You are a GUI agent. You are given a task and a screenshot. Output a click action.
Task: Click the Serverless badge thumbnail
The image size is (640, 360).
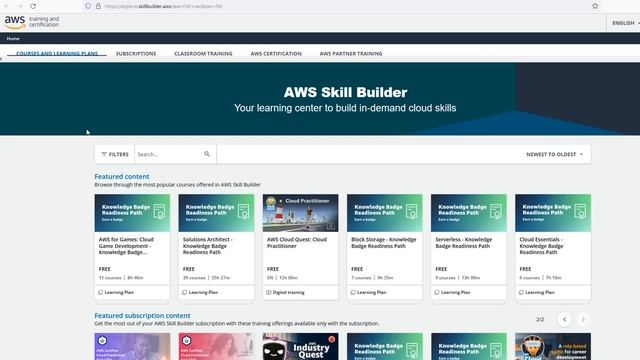[469, 213]
